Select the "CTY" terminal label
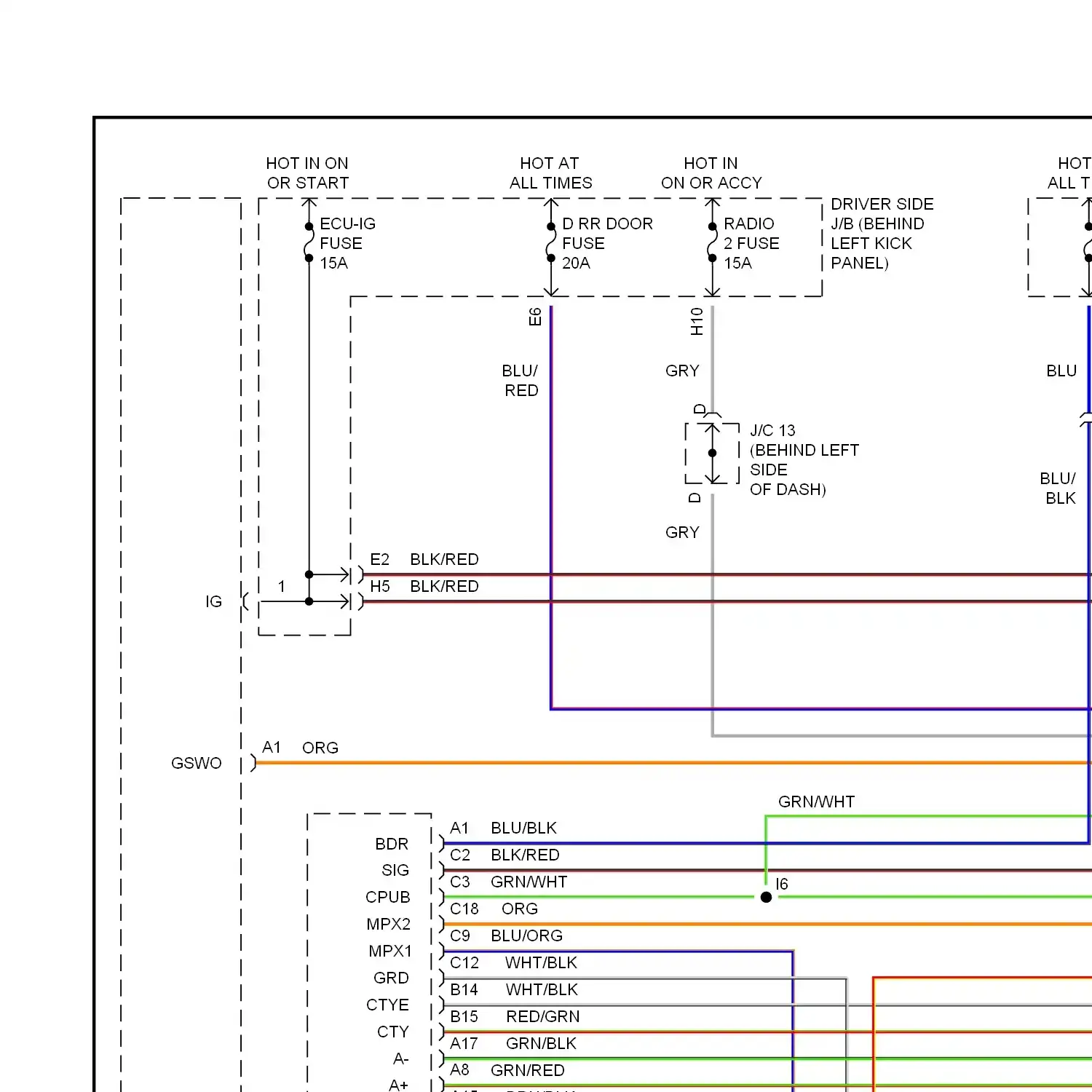1092x1092 pixels. point(393,1032)
